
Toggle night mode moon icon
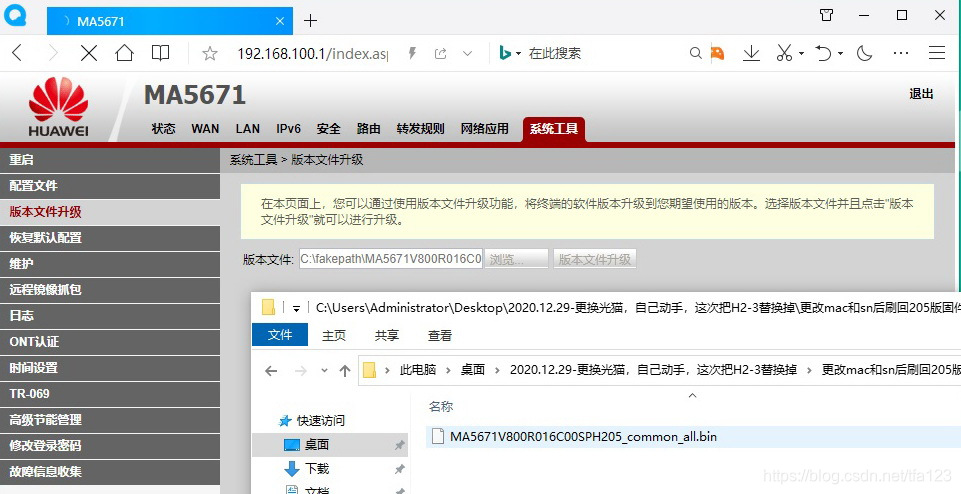click(x=865, y=53)
